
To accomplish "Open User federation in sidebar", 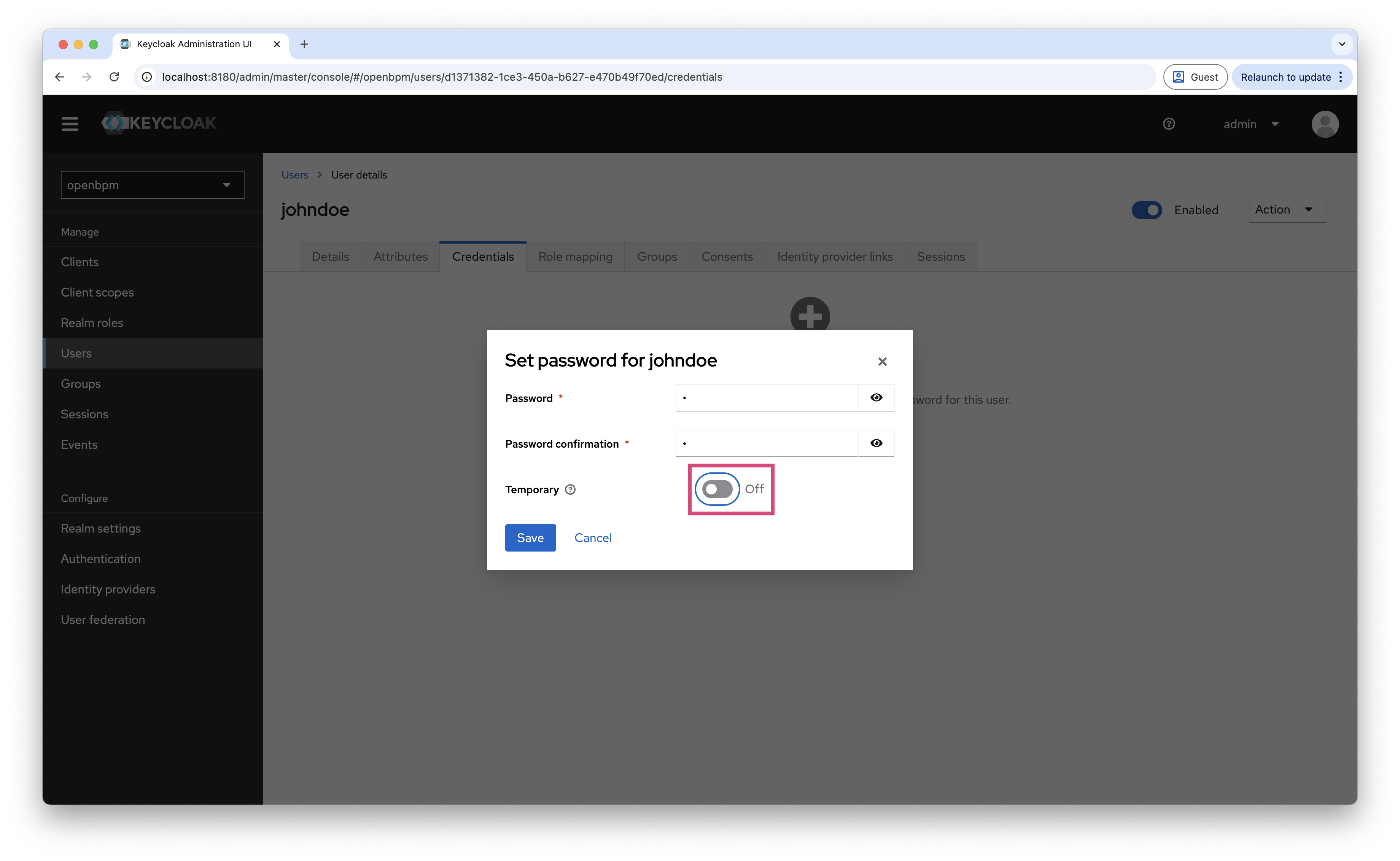I will click(x=153, y=620).
